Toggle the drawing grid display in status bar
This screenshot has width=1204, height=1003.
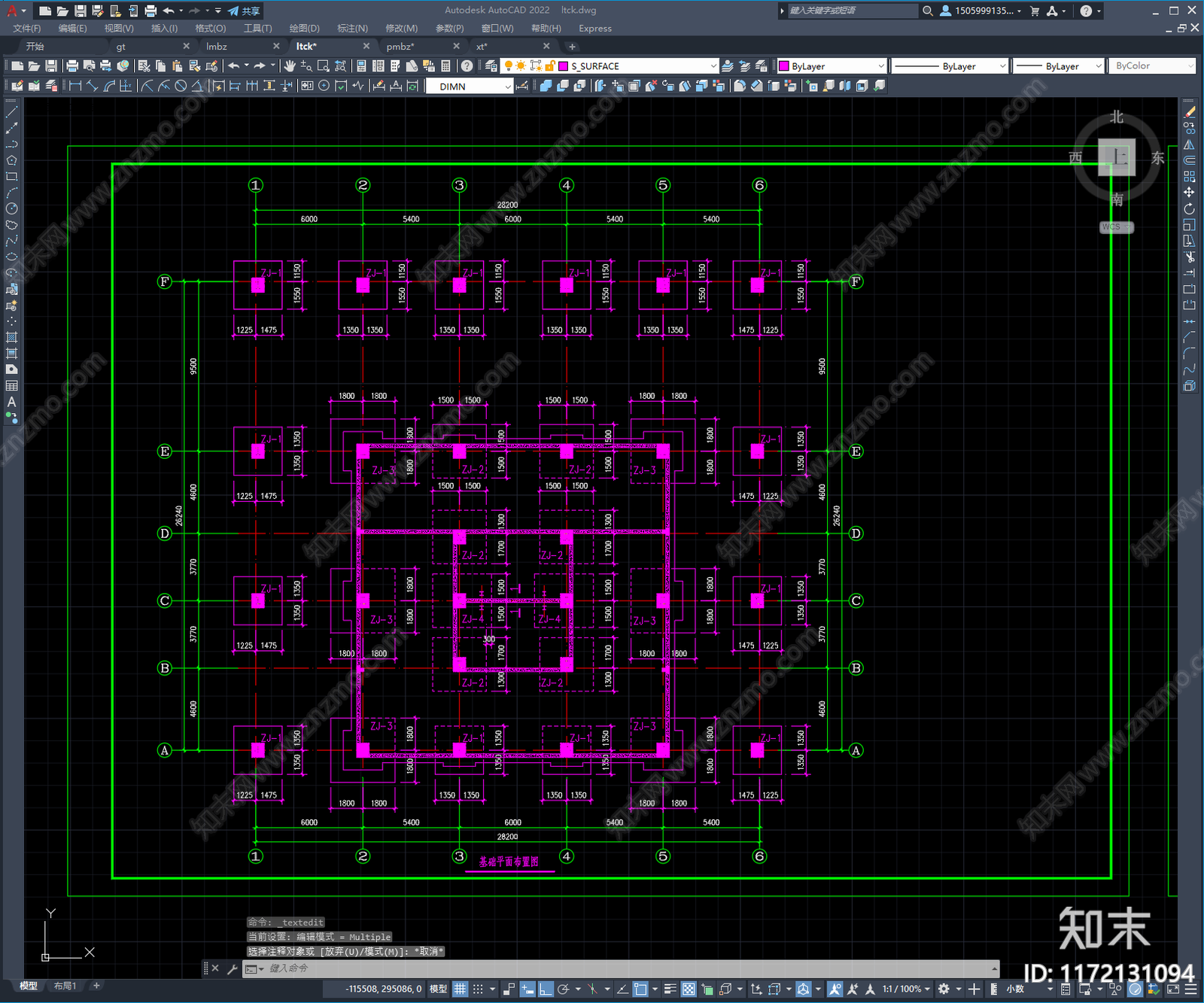click(460, 989)
